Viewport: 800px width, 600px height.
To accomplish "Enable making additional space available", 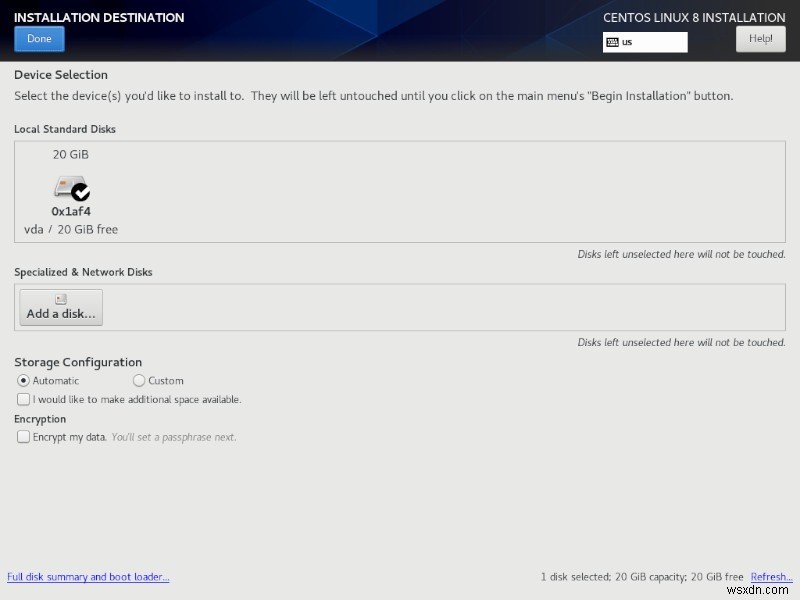I will point(23,399).
